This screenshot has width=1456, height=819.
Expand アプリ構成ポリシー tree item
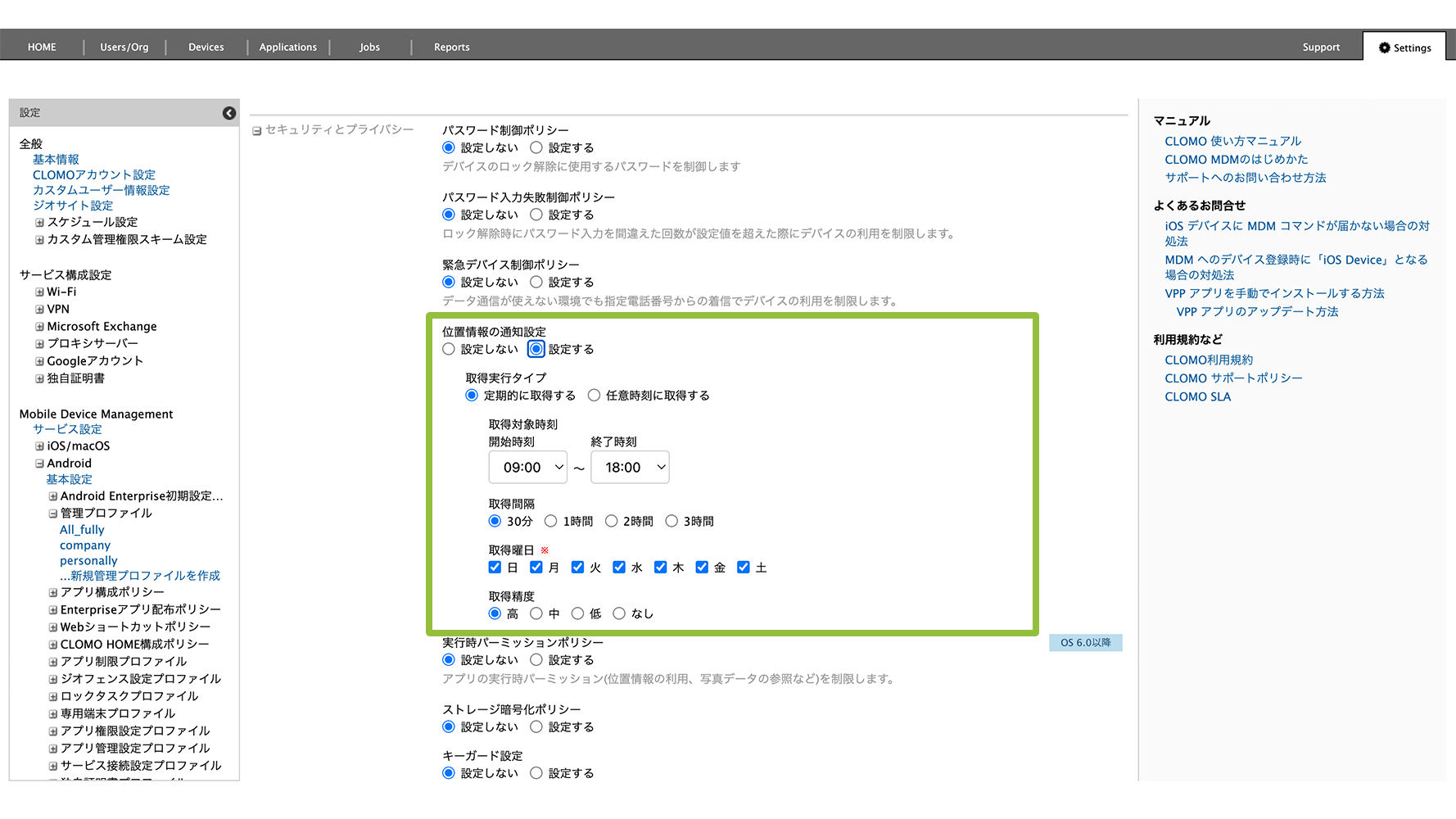click(53, 593)
